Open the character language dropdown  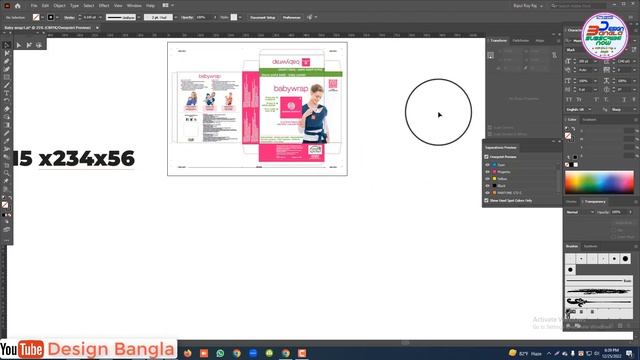578,109
